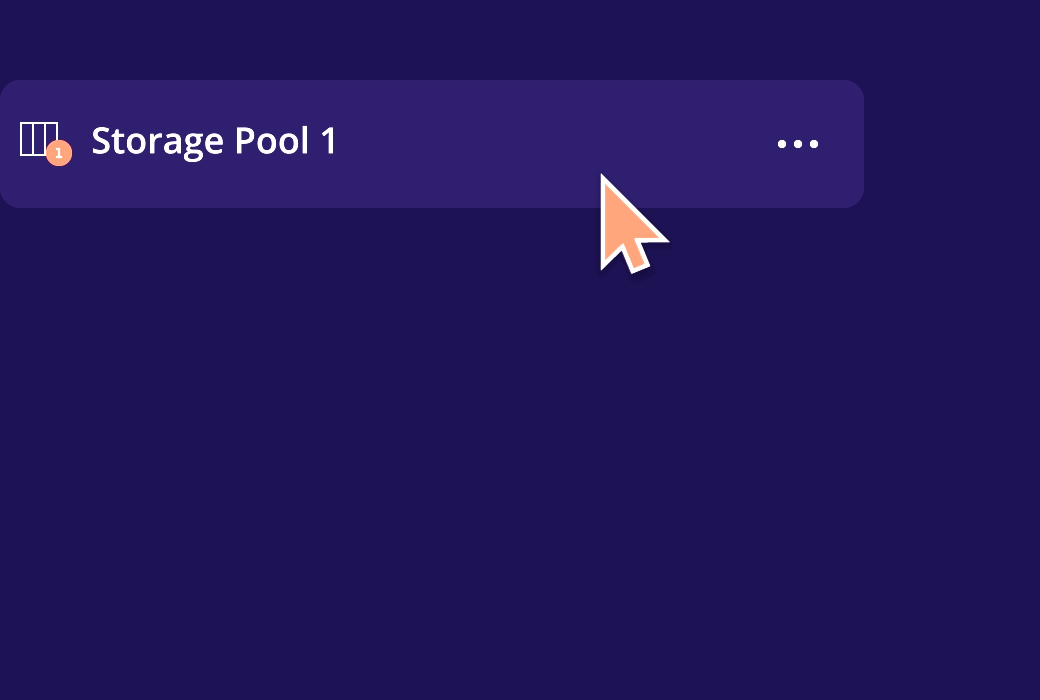Click the left column of the pool icon
The height and width of the screenshot is (700, 1040).
pyautogui.click(x=27, y=139)
